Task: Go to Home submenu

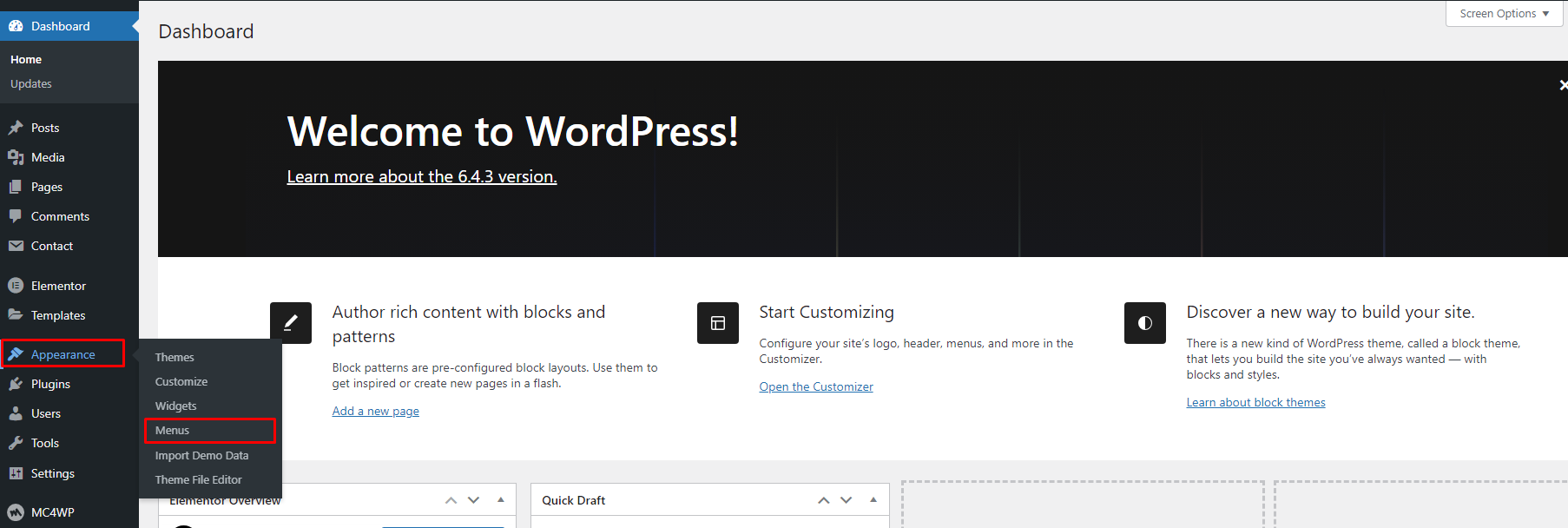Action: pyautogui.click(x=26, y=59)
